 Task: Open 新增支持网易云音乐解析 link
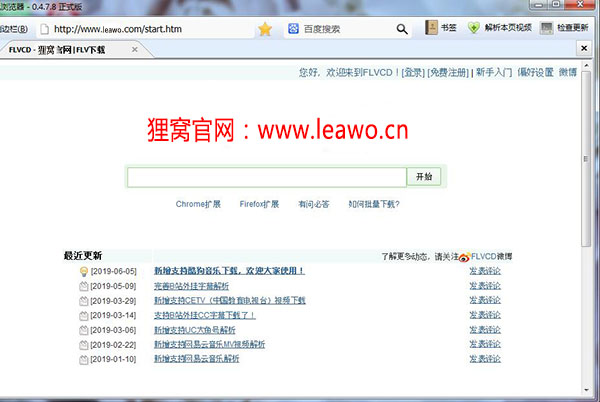pyautogui.click(x=196, y=359)
